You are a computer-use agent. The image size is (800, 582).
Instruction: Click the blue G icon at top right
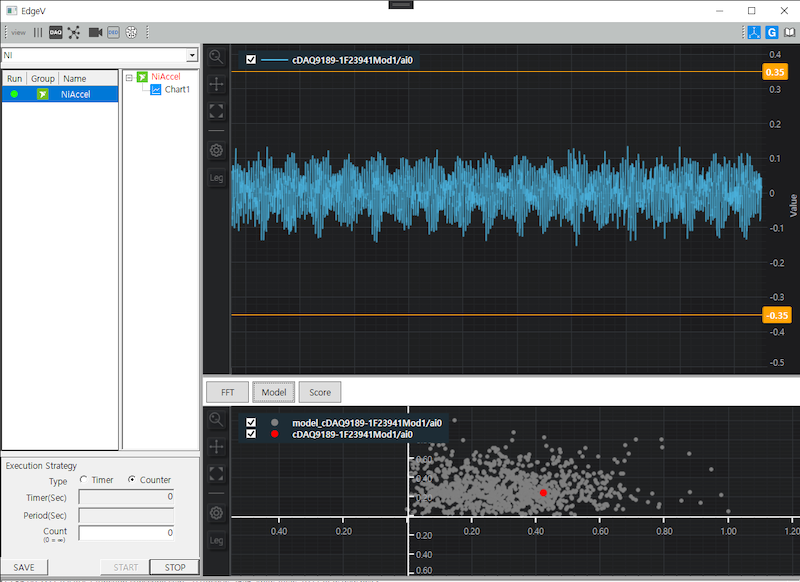pyautogui.click(x=771, y=32)
